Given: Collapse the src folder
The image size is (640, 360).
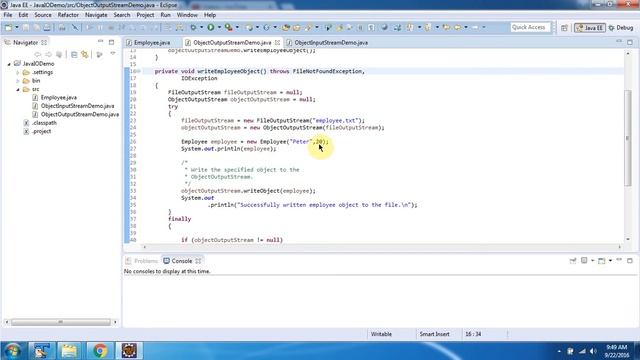Looking at the screenshot, I should [x=18, y=89].
